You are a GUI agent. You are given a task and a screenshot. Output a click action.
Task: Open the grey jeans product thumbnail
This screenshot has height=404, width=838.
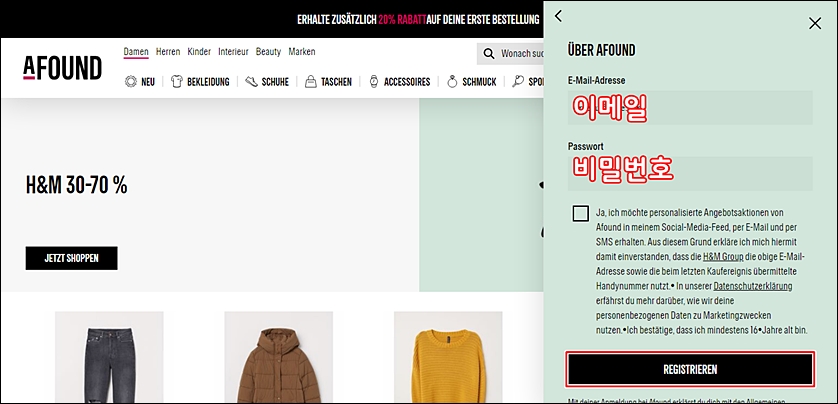click(x=109, y=358)
